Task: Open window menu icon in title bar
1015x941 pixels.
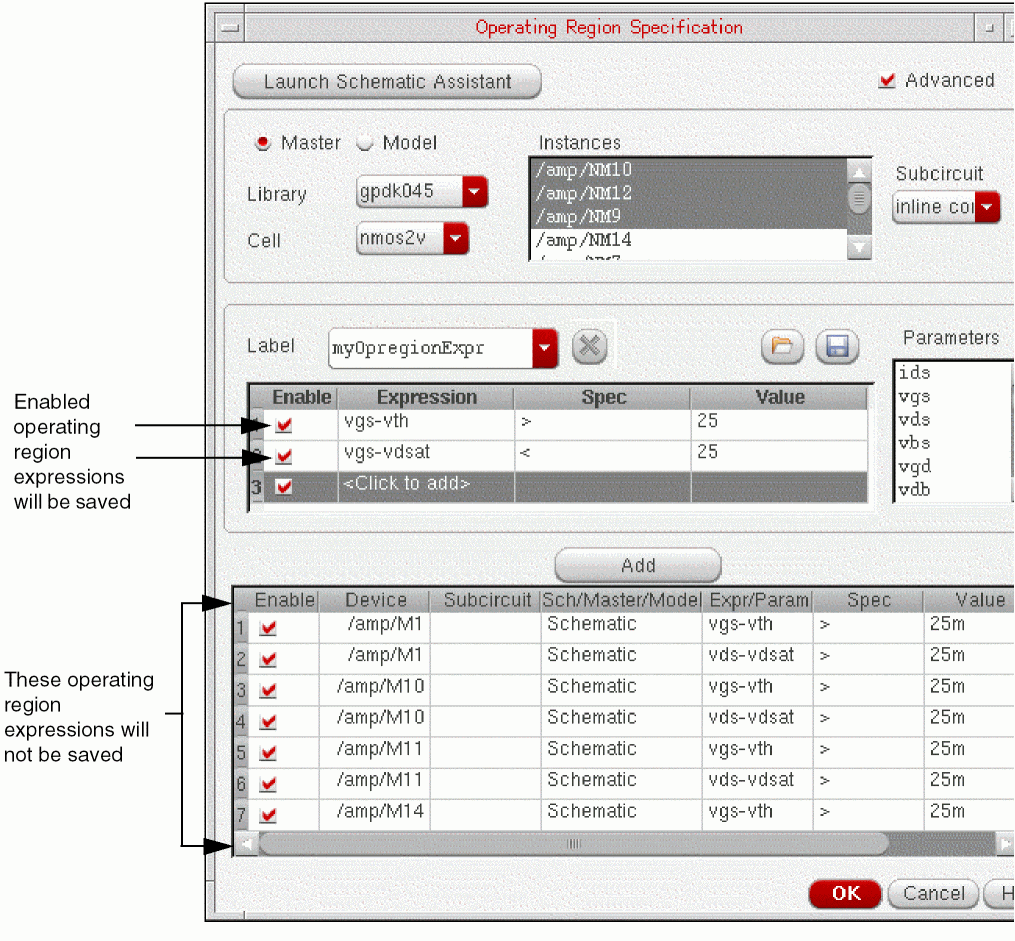Action: pyautogui.click(x=230, y=28)
